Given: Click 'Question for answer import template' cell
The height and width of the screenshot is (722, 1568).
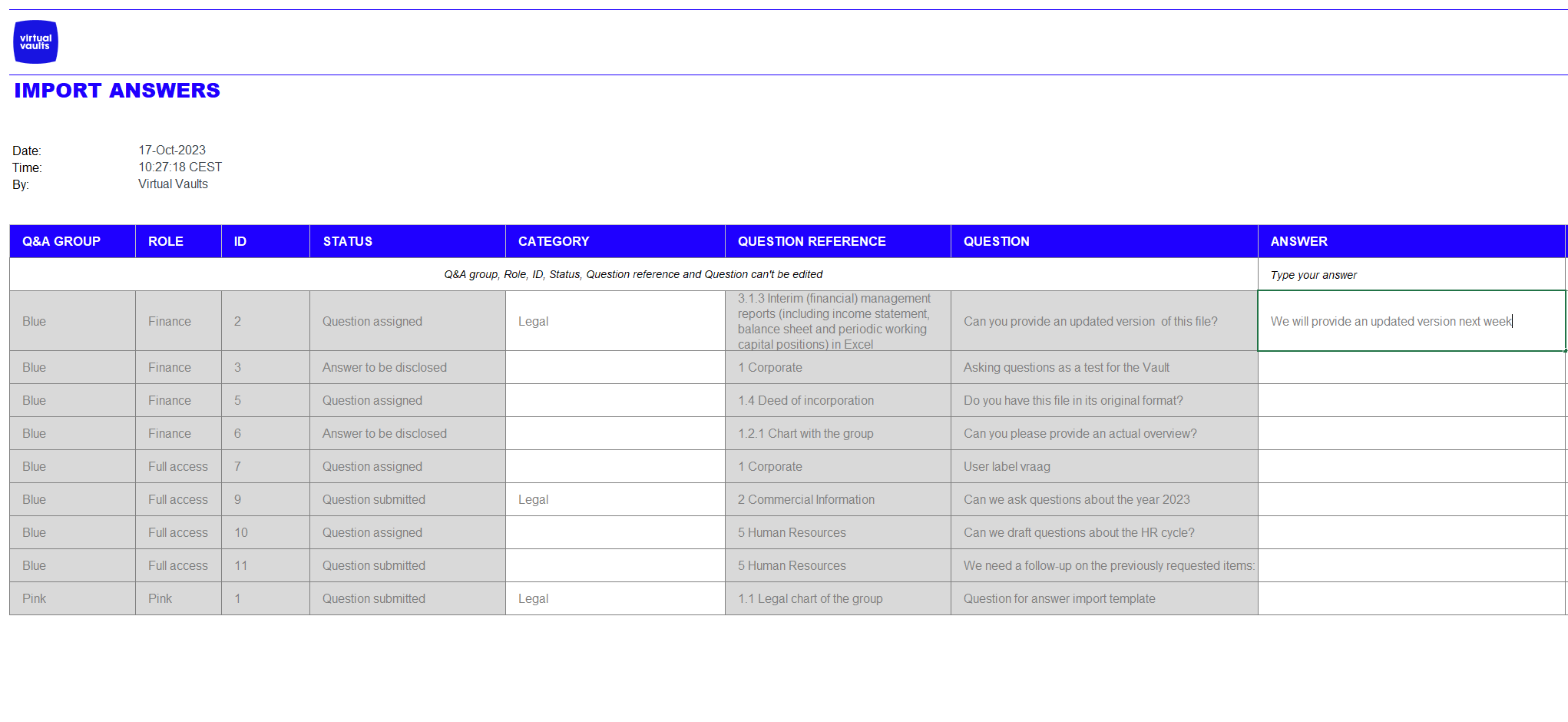Looking at the screenshot, I should pos(1104,599).
